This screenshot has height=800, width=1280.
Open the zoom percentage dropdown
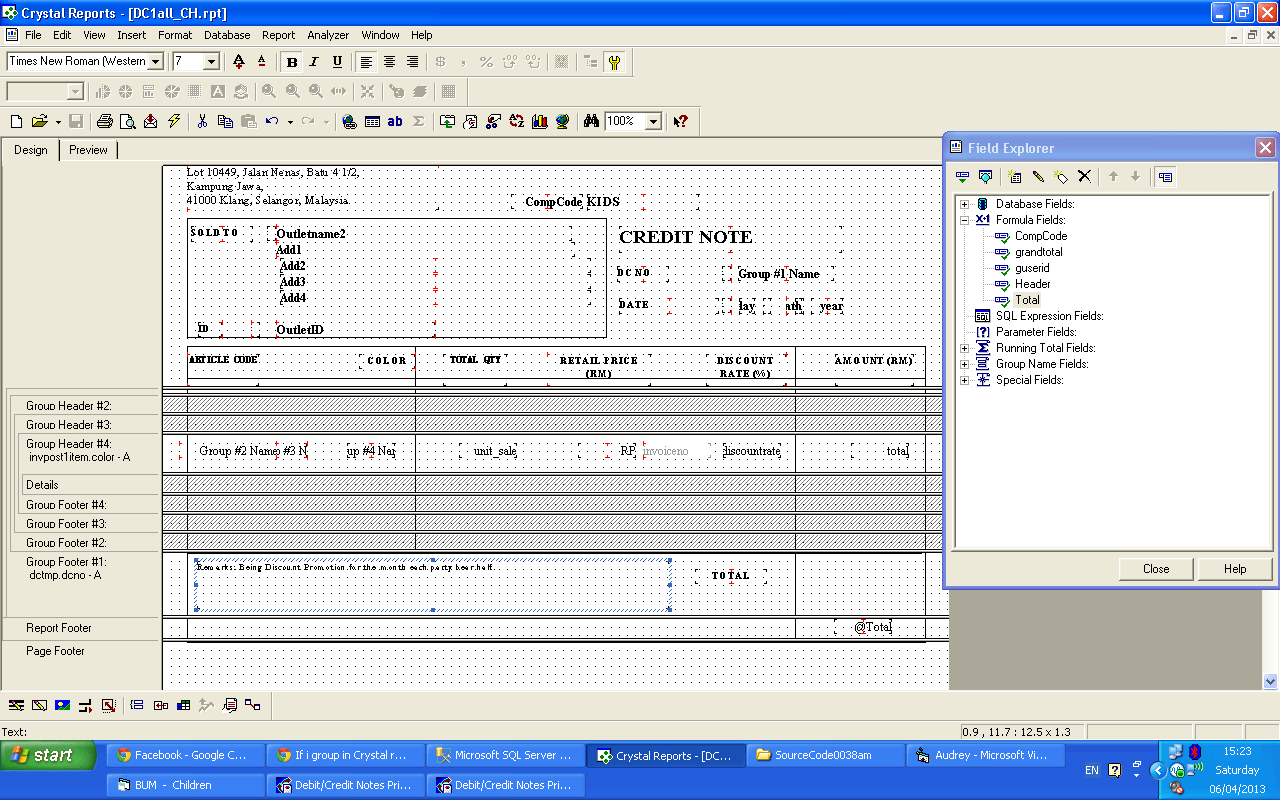pos(653,122)
